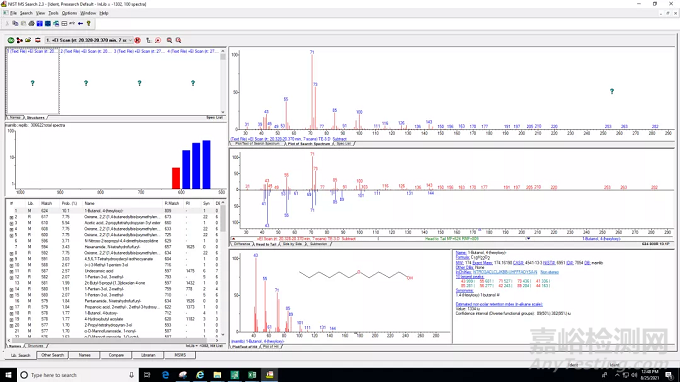Select the Head to Tail comparison tab
Image resolution: width=680 pixels, height=382 pixels.
point(266,245)
